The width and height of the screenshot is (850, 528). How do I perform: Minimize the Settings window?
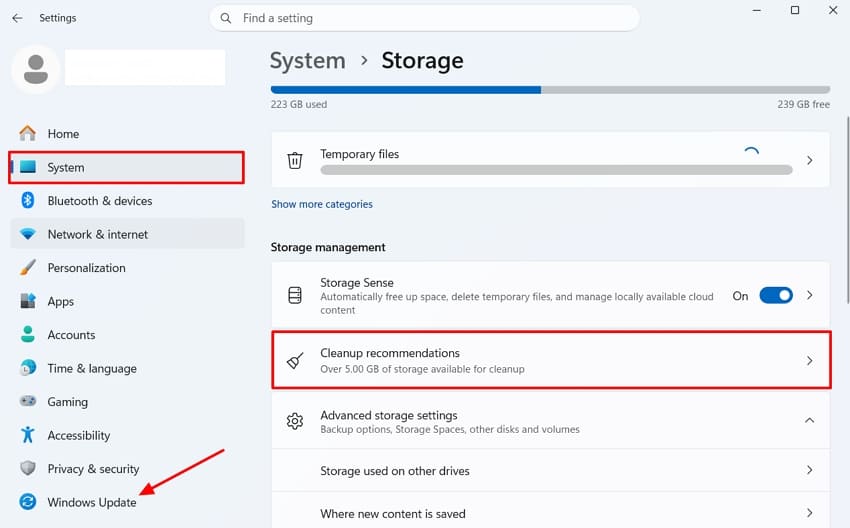(757, 10)
